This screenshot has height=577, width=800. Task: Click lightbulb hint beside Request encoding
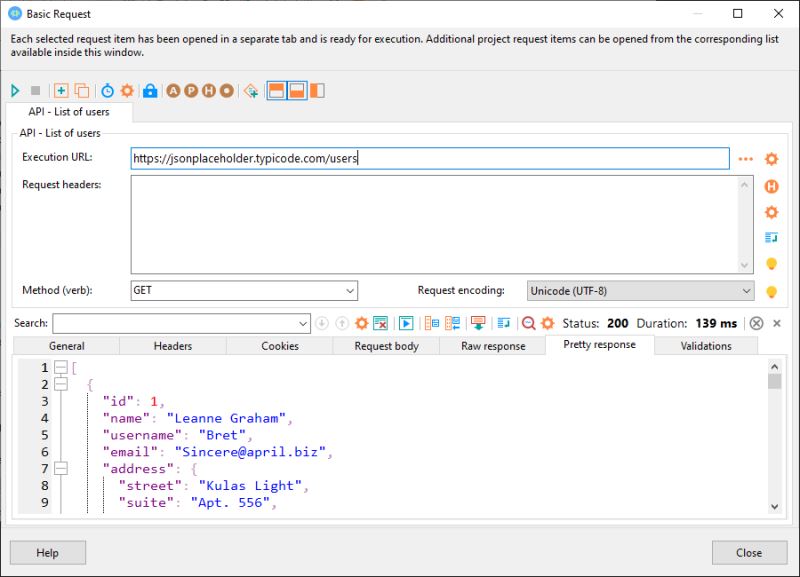[771, 292]
